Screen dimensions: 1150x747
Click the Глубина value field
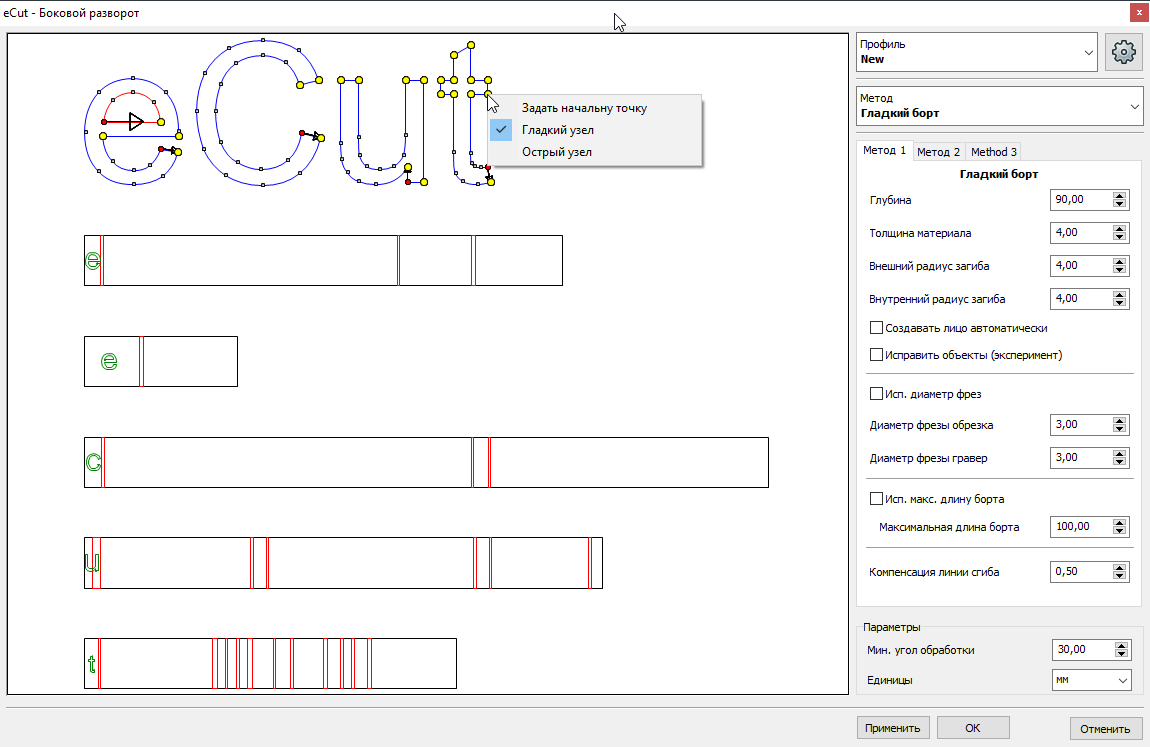click(x=1081, y=199)
